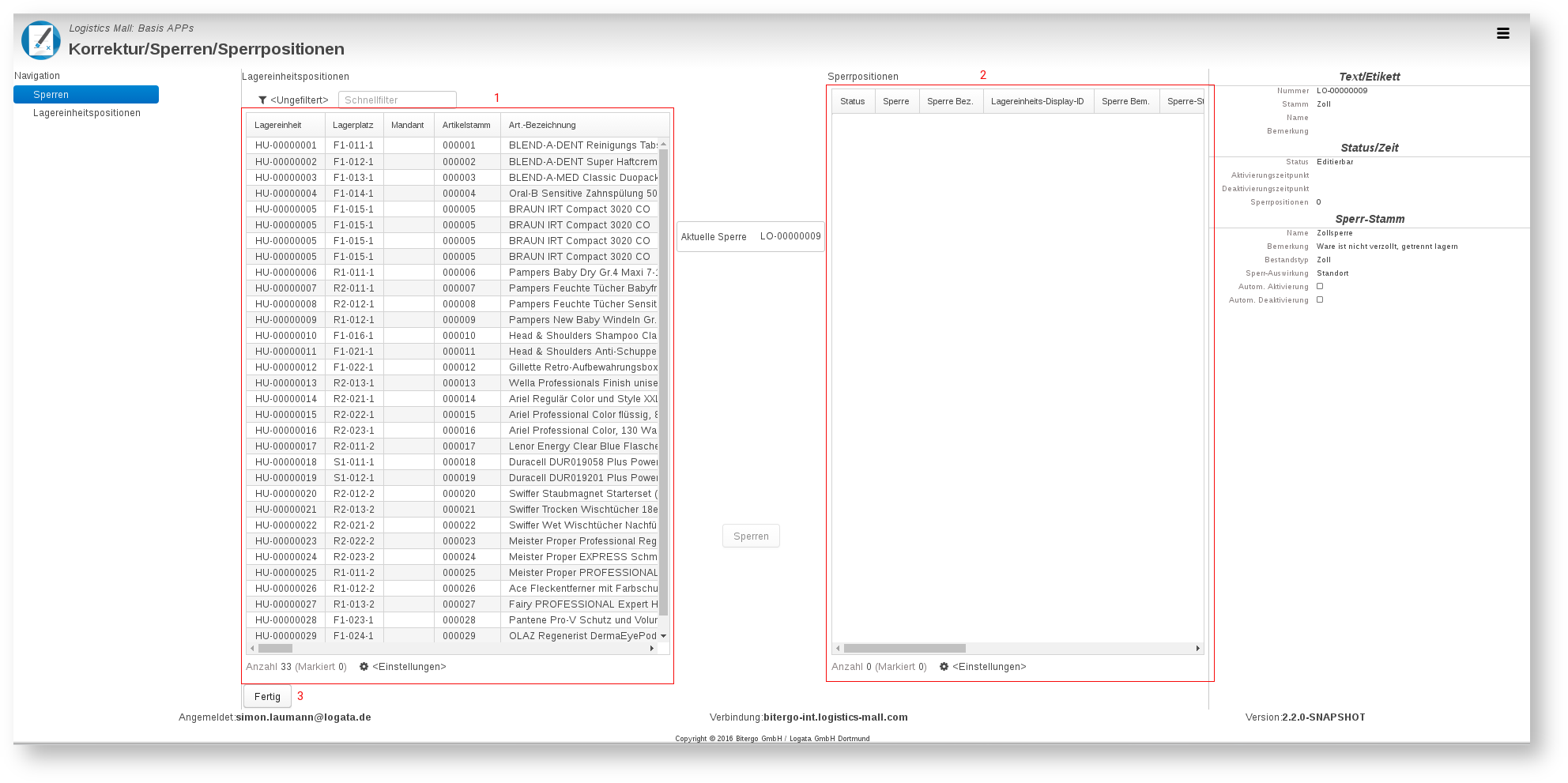Open the hamburger menu icon
The width and height of the screenshot is (1568, 783).
click(1502, 33)
